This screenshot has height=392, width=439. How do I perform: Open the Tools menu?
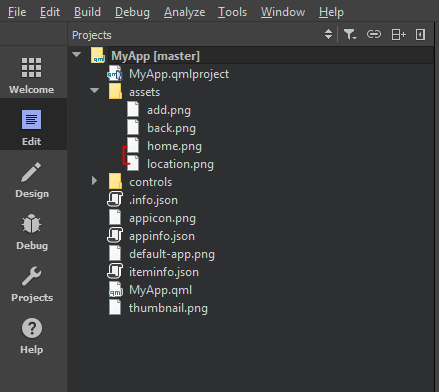tap(232, 12)
